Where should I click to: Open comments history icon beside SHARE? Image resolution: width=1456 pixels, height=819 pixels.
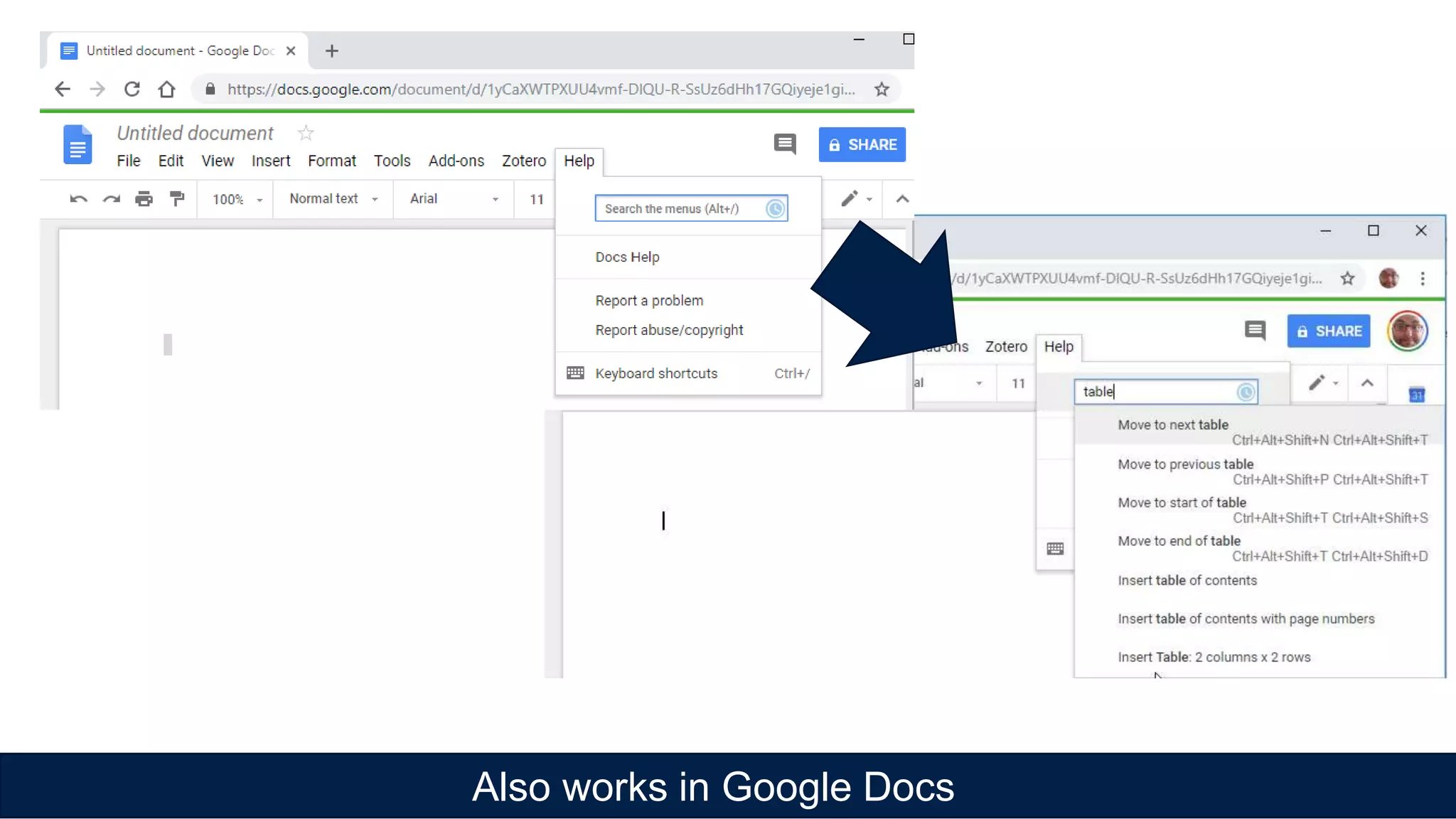[x=785, y=144]
